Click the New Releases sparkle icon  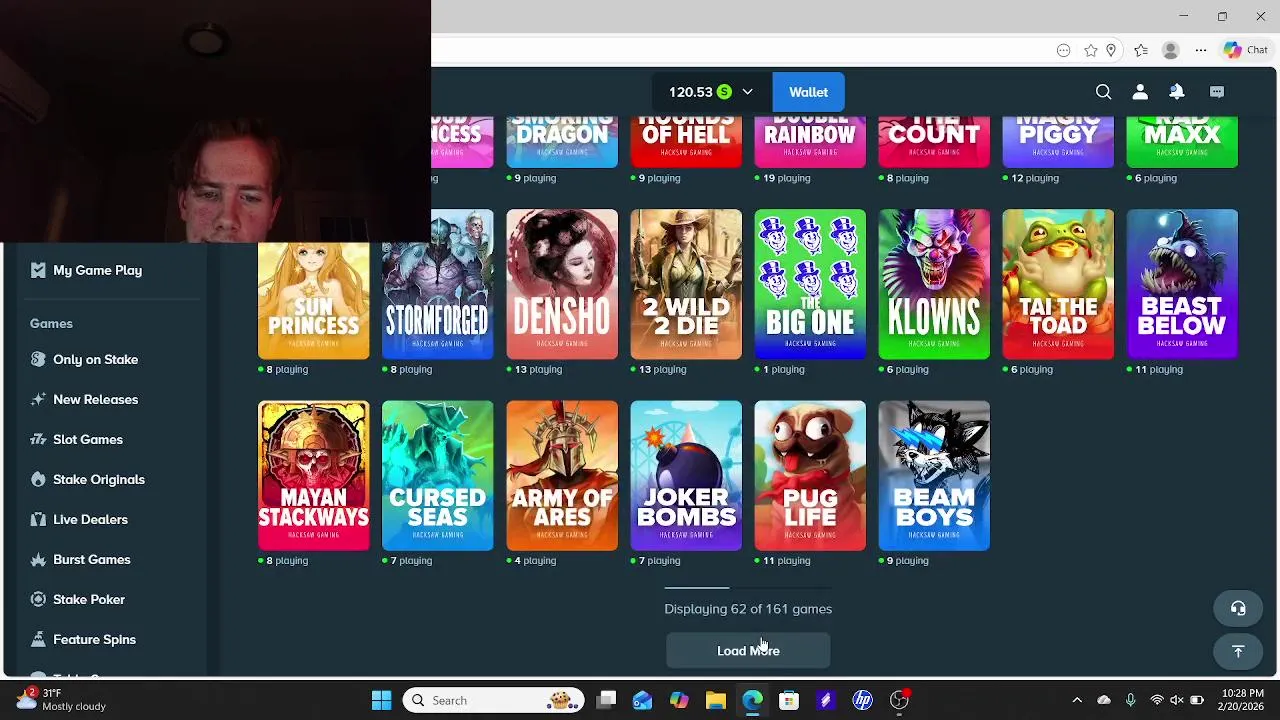click(x=38, y=399)
